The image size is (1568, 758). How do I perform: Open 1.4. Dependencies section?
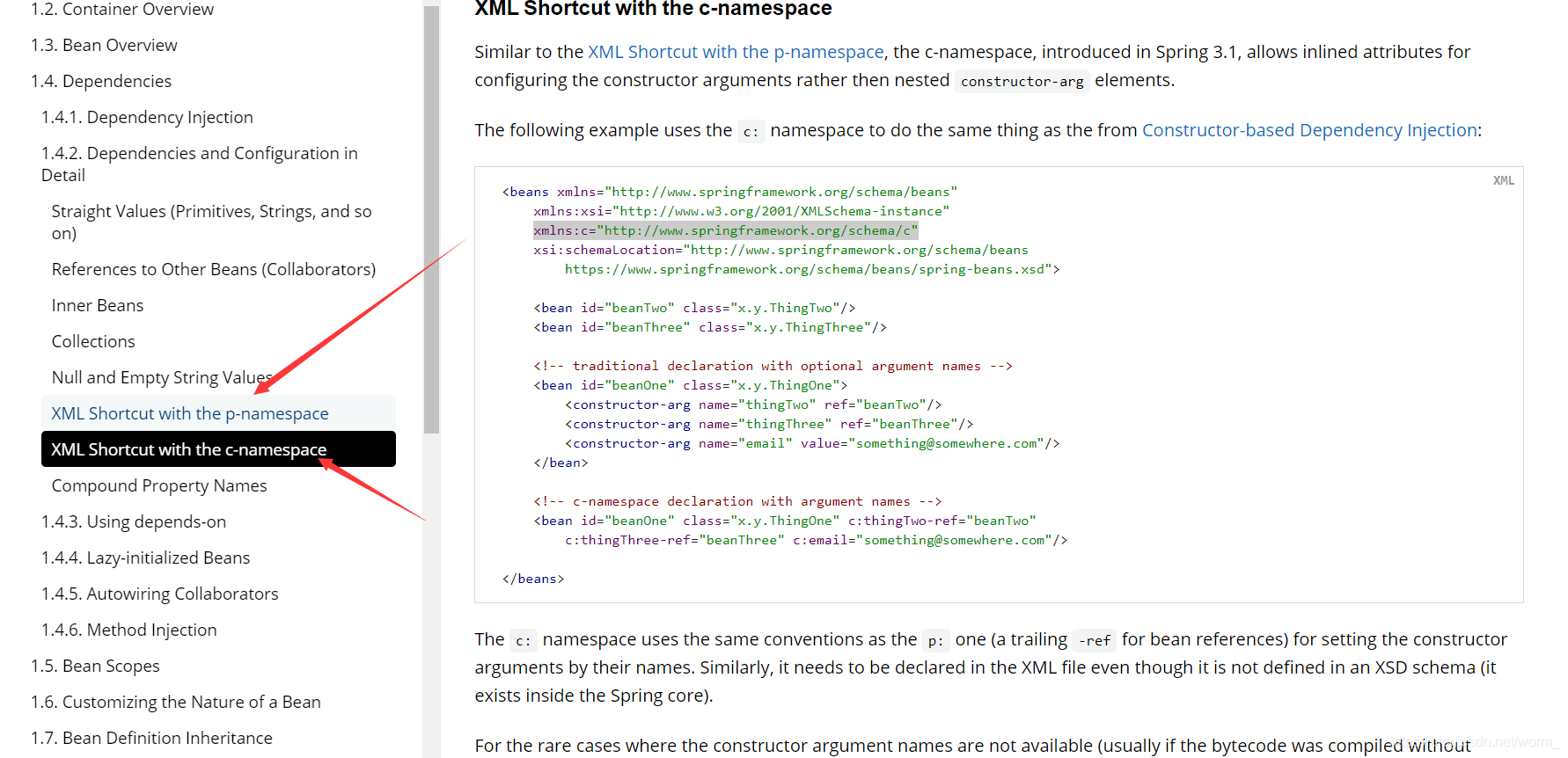click(x=101, y=81)
